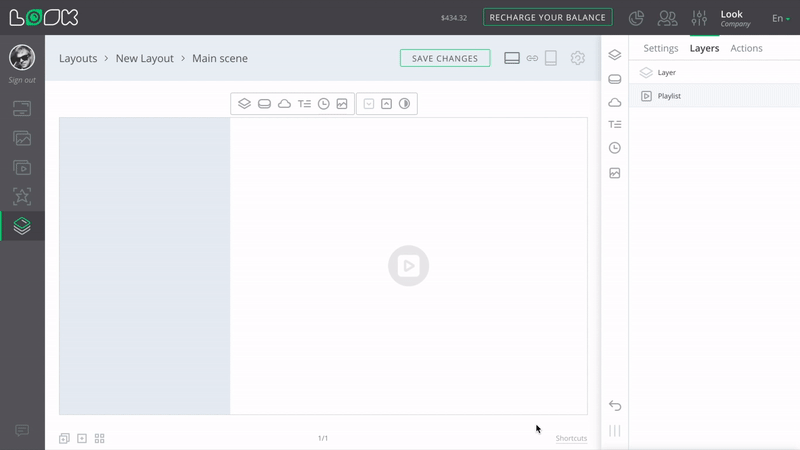Image resolution: width=800 pixels, height=450 pixels.
Task: Insert a text element from canvas toolbar
Action: (304, 104)
